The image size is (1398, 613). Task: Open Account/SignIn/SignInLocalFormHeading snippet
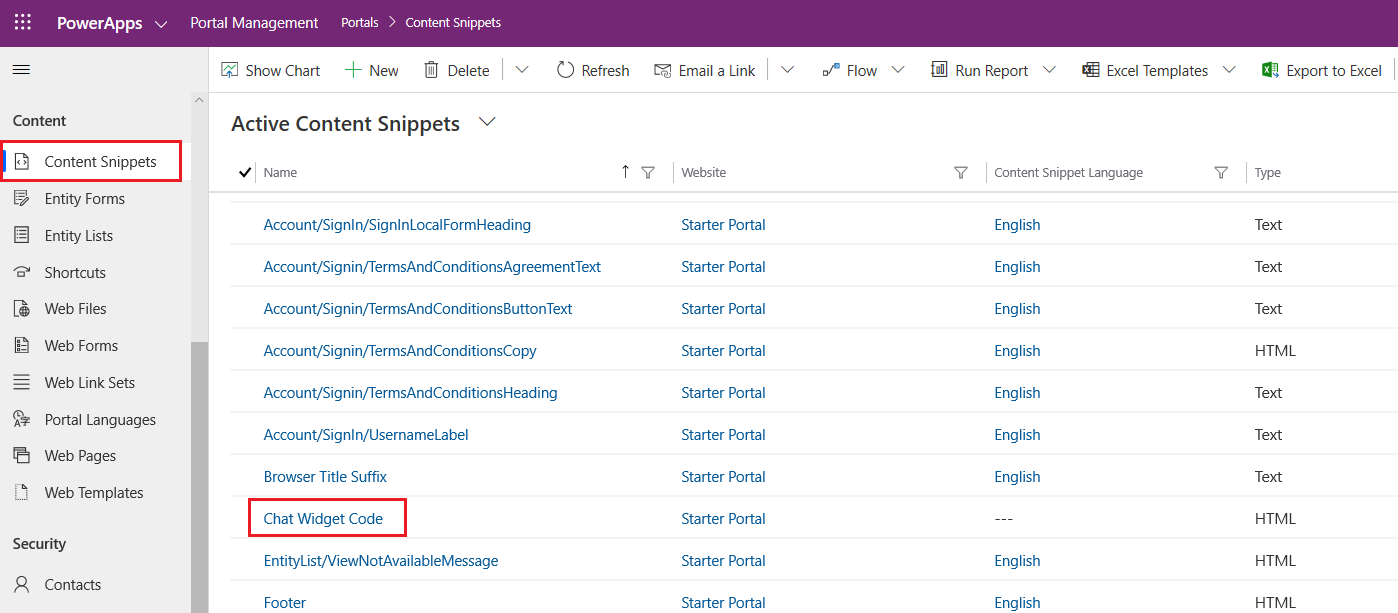click(x=397, y=225)
